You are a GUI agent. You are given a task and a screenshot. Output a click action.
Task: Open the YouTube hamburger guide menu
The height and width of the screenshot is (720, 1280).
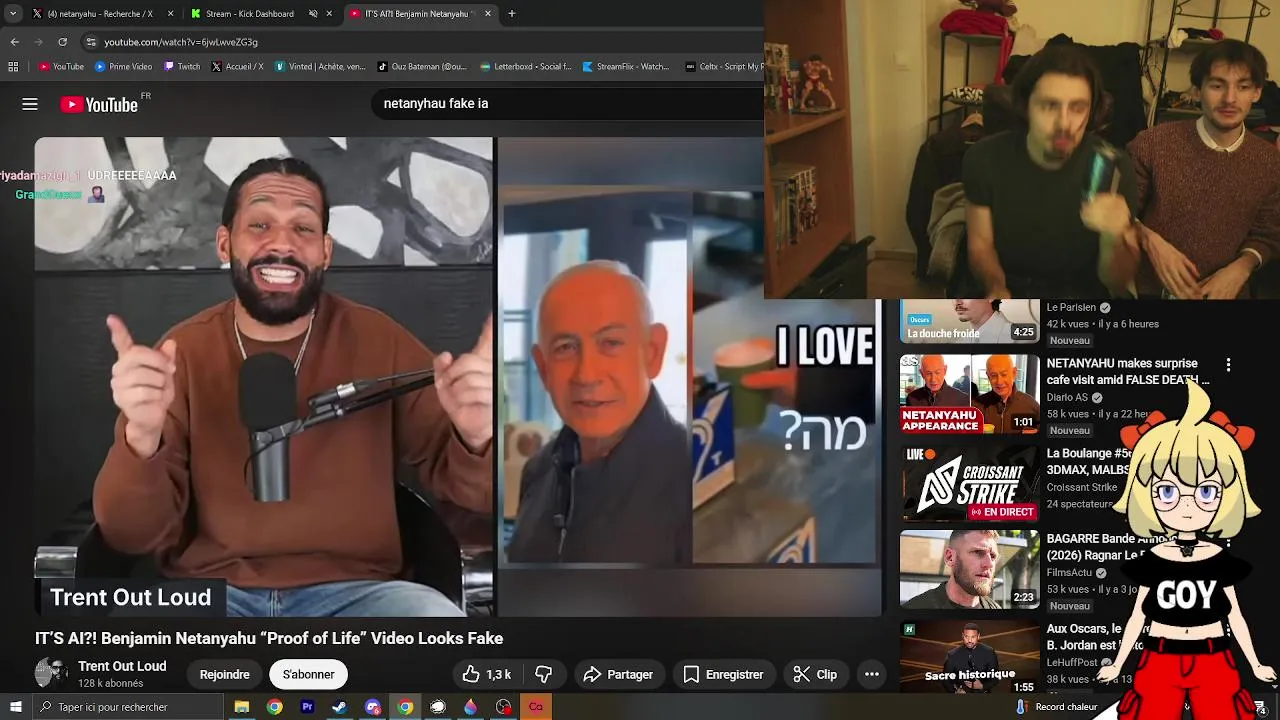click(30, 104)
